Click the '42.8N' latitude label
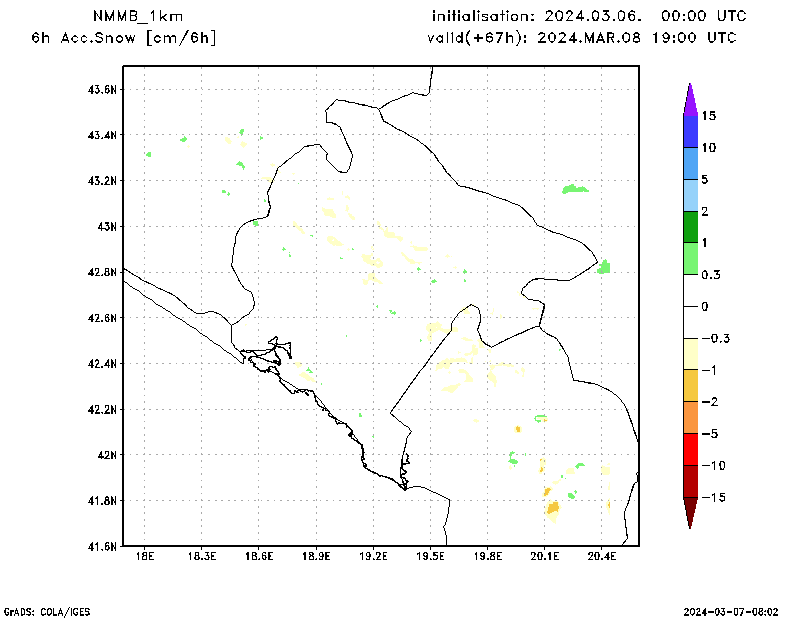This screenshot has height=618, width=800. (102, 273)
